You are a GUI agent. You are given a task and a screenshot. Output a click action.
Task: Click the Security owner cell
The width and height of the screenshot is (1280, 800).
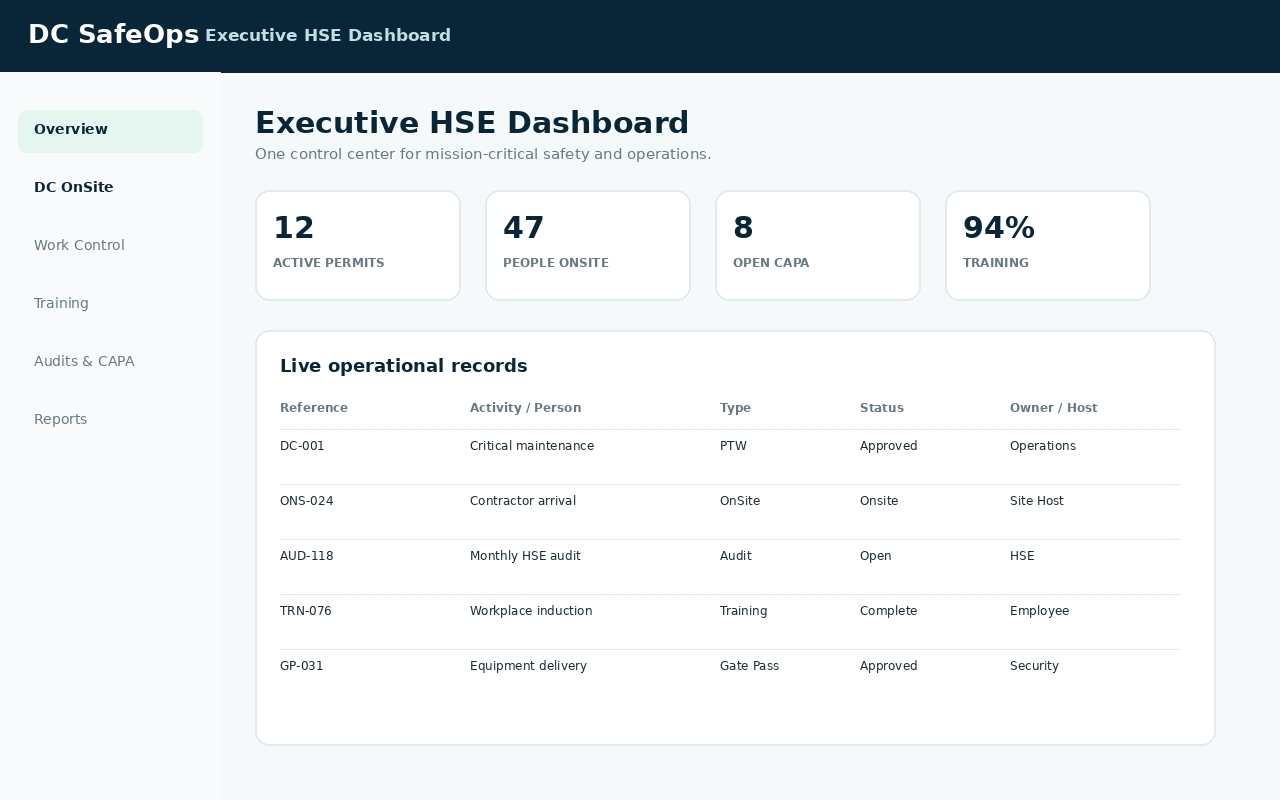pyautogui.click(x=1034, y=666)
